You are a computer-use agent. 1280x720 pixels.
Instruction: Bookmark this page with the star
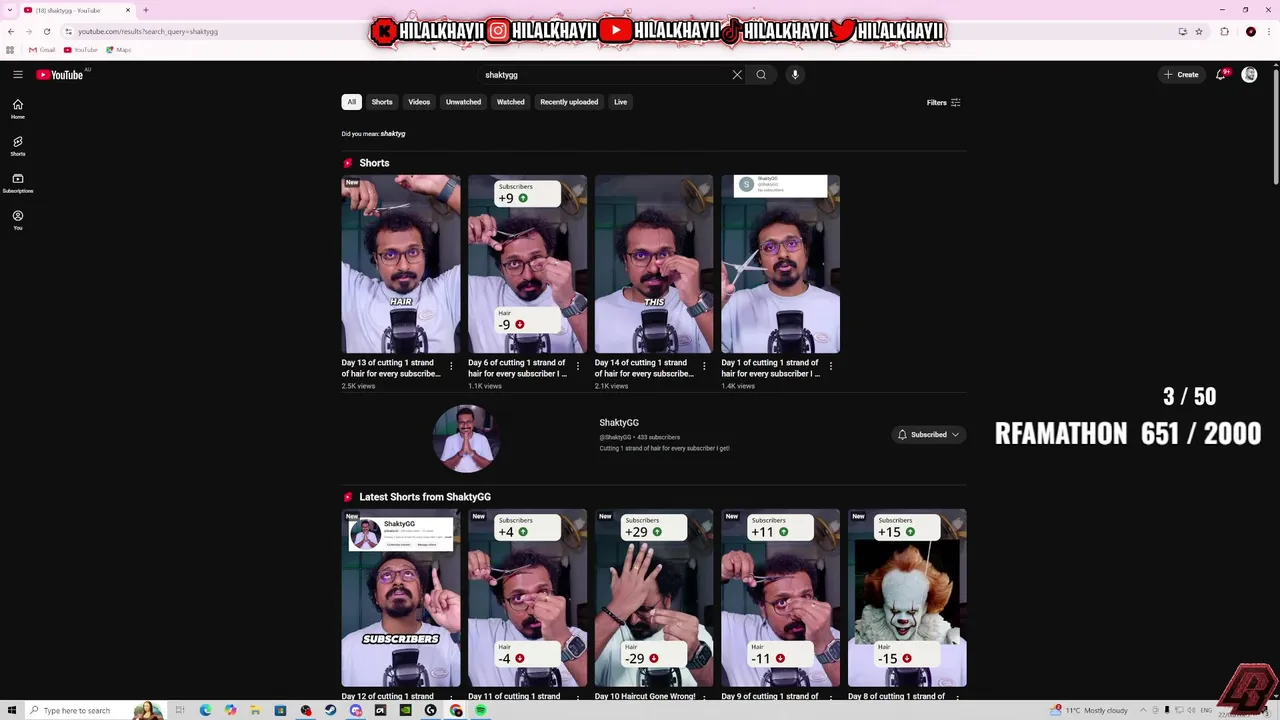click(1198, 31)
